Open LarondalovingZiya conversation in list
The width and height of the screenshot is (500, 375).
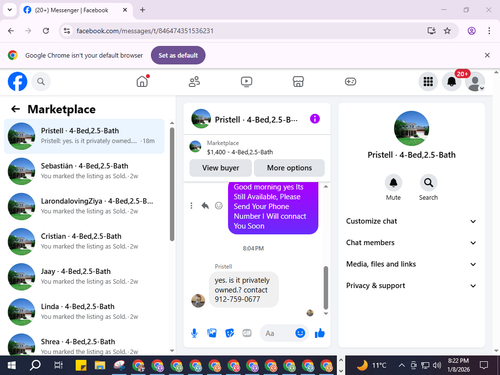(x=84, y=206)
